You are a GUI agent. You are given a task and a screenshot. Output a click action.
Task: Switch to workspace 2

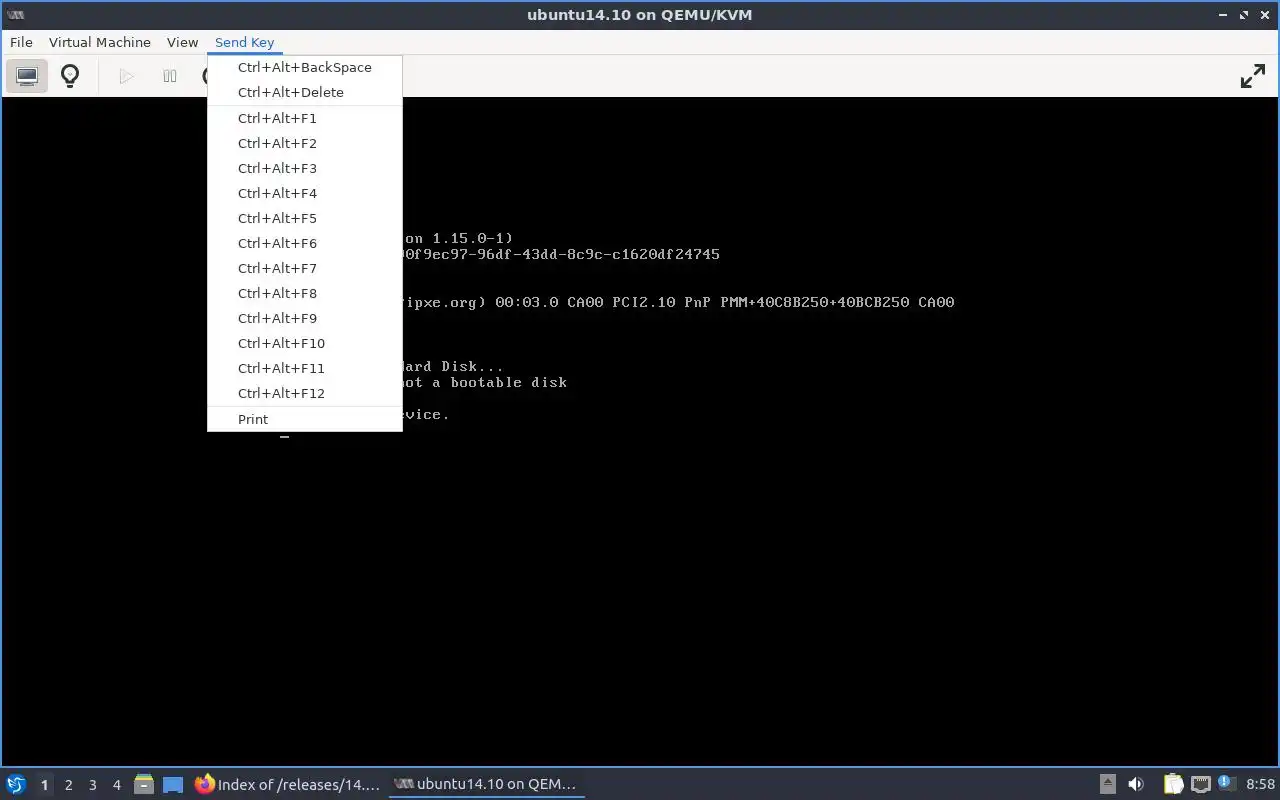click(68, 785)
